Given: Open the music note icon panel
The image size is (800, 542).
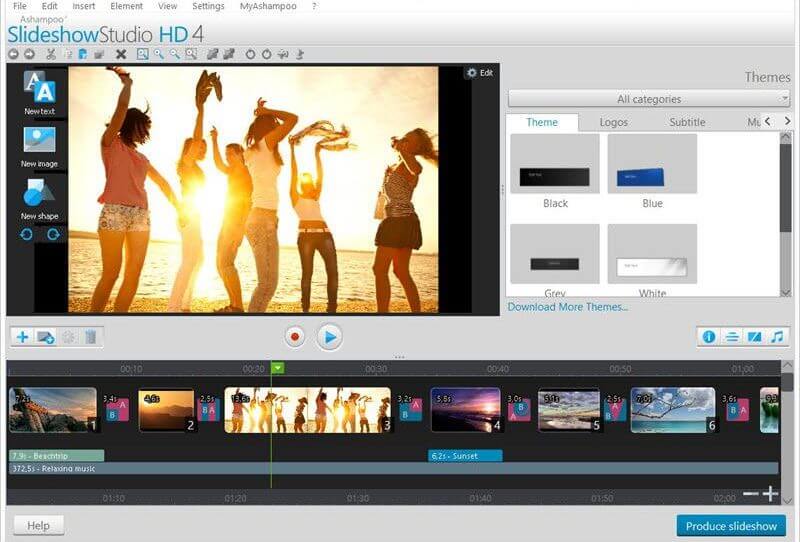Looking at the screenshot, I should point(777,337).
